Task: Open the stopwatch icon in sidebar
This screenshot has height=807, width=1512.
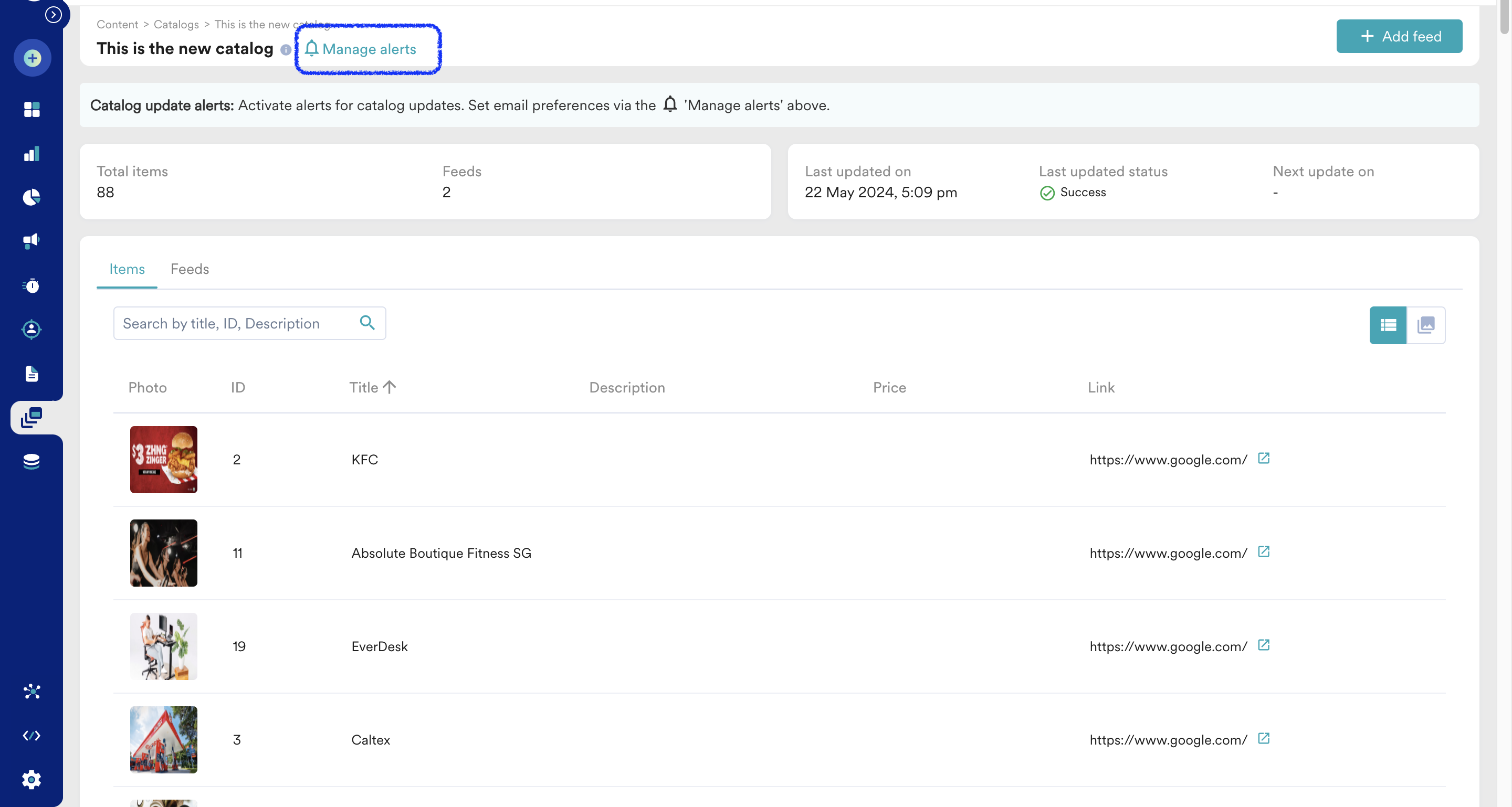Action: click(x=31, y=285)
